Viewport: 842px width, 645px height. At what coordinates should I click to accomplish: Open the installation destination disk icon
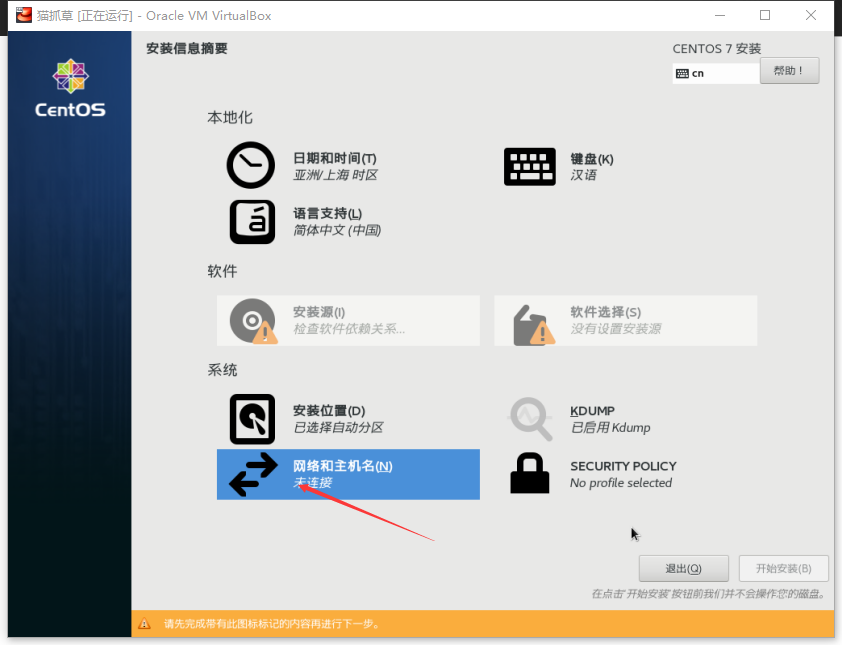[x=252, y=419]
